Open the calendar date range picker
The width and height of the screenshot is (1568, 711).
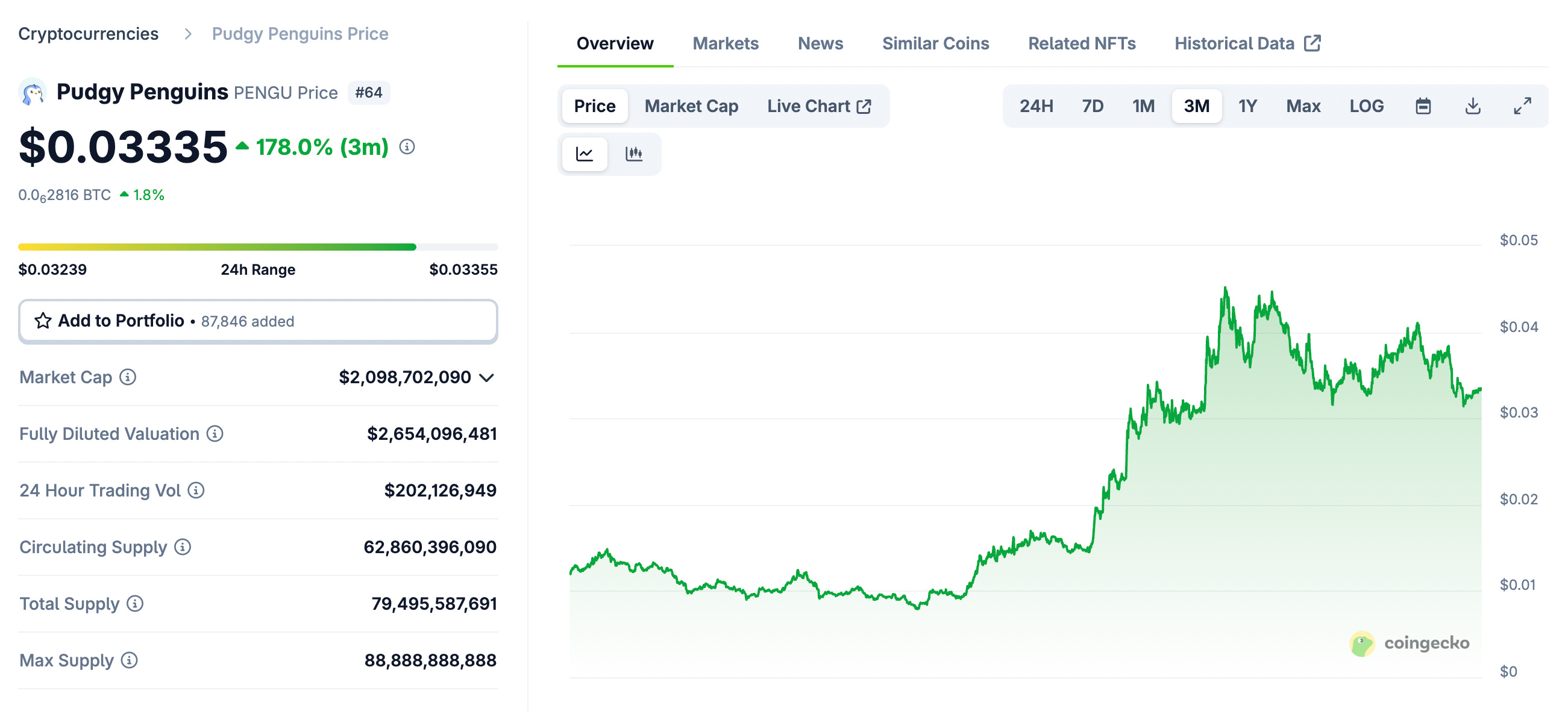tap(1423, 106)
